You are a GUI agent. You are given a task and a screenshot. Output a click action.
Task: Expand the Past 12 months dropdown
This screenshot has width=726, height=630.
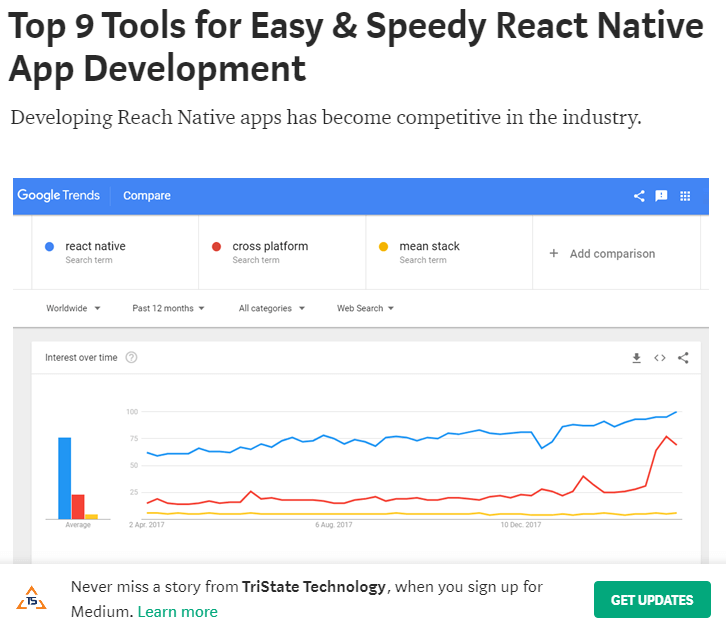click(168, 308)
